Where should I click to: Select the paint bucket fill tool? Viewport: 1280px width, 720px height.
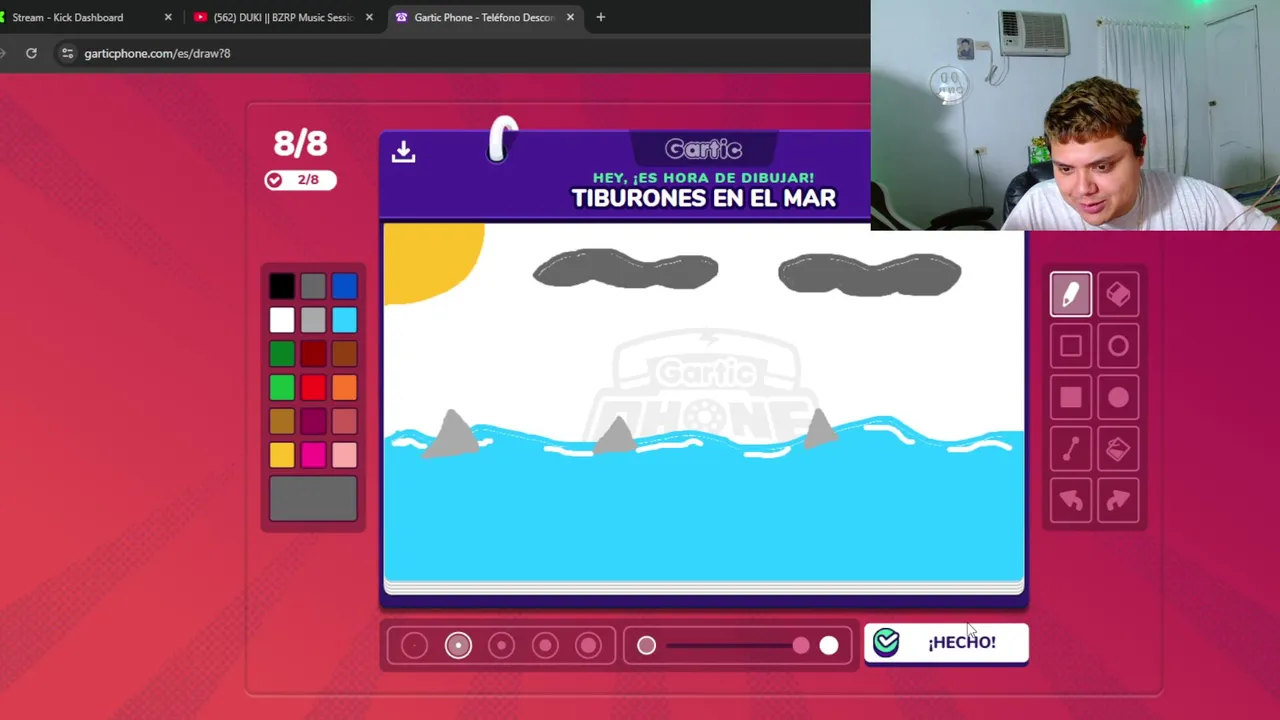click(x=1118, y=450)
